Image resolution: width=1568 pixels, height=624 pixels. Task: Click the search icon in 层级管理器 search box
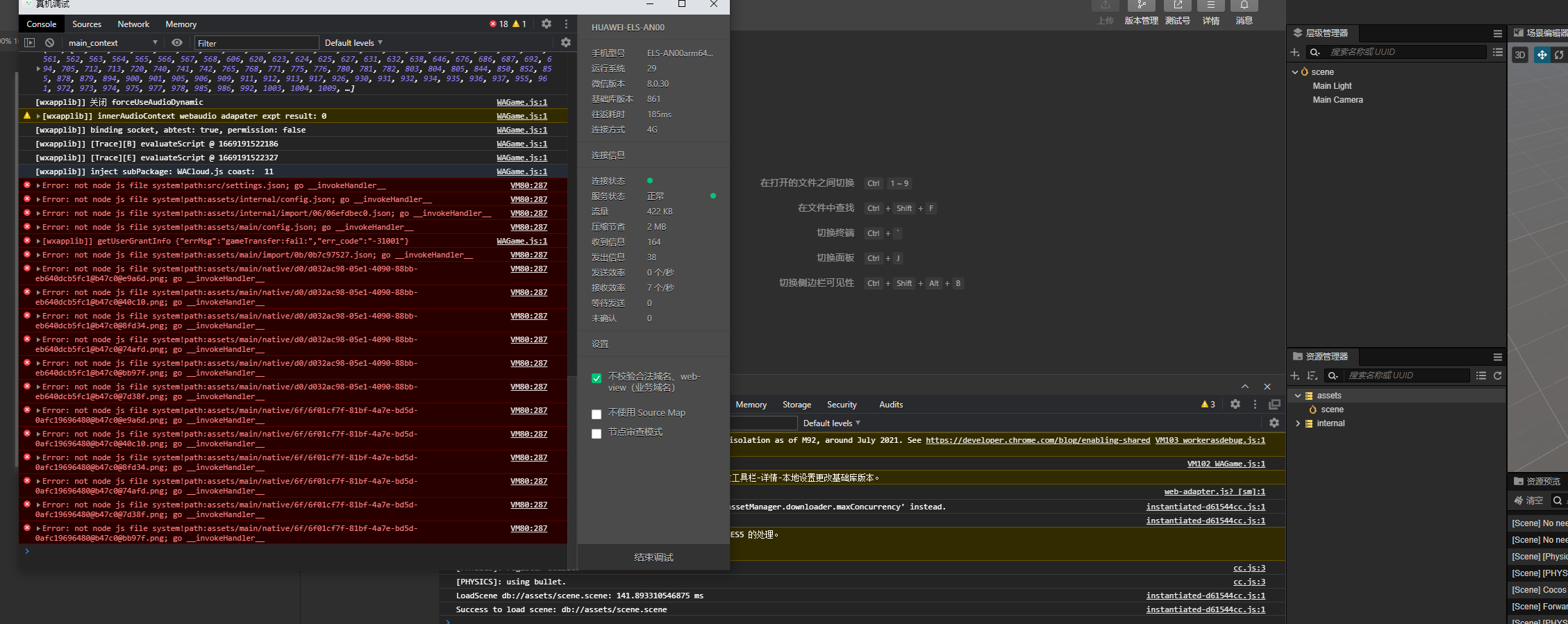pos(1315,52)
